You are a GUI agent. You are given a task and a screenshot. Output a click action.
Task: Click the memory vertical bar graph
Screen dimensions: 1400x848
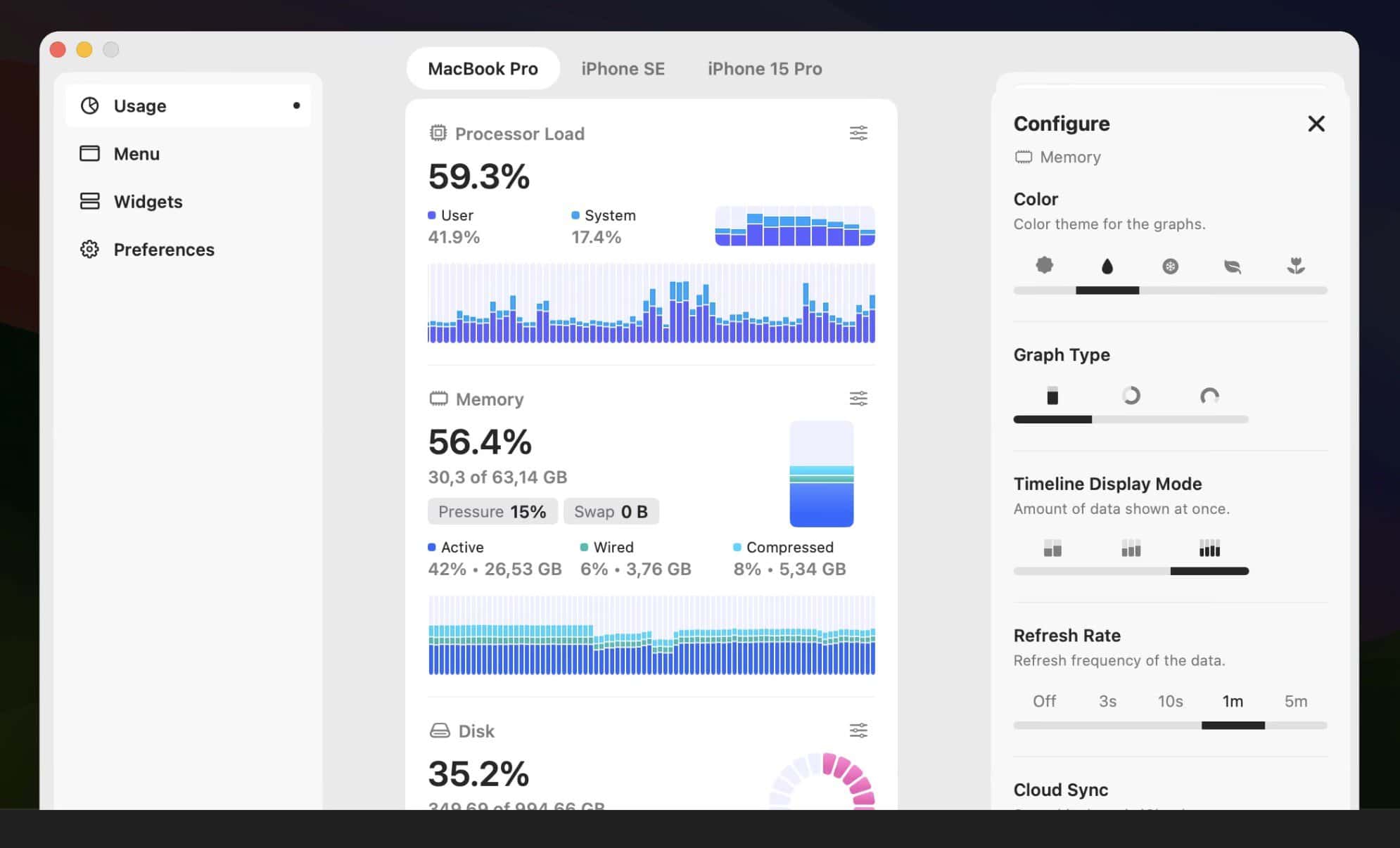pyautogui.click(x=821, y=474)
